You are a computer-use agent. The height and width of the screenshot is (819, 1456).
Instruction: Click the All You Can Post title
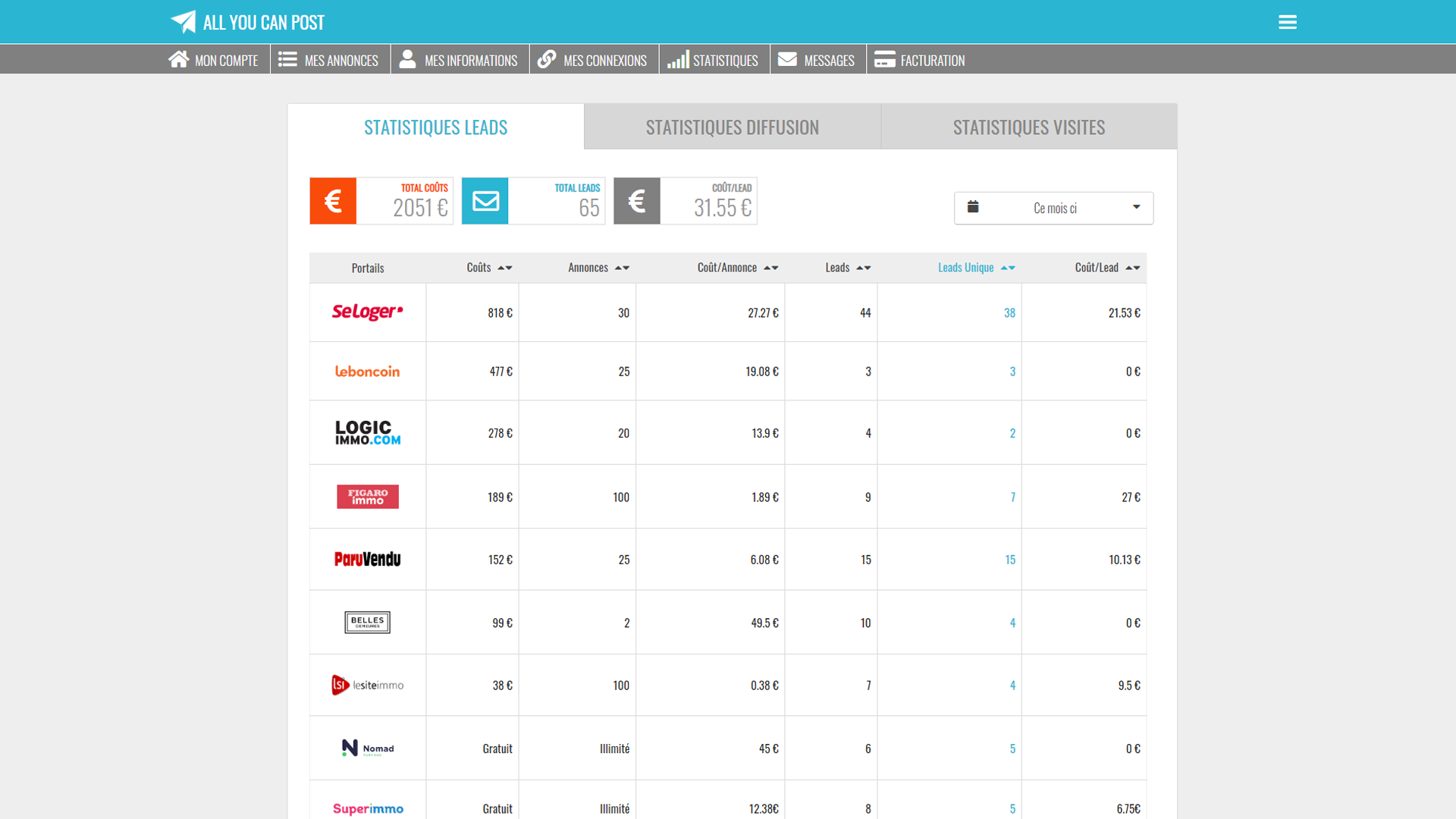tap(263, 23)
